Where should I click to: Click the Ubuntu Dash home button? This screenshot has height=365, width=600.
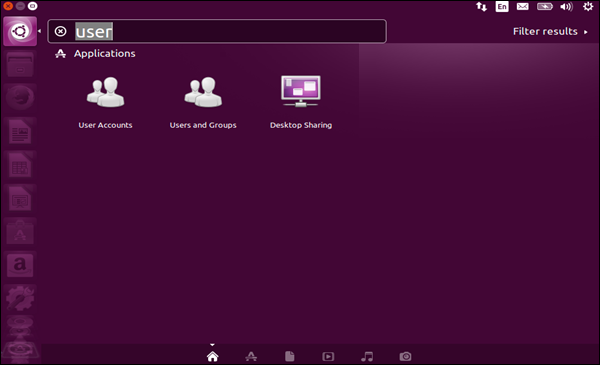[20, 31]
